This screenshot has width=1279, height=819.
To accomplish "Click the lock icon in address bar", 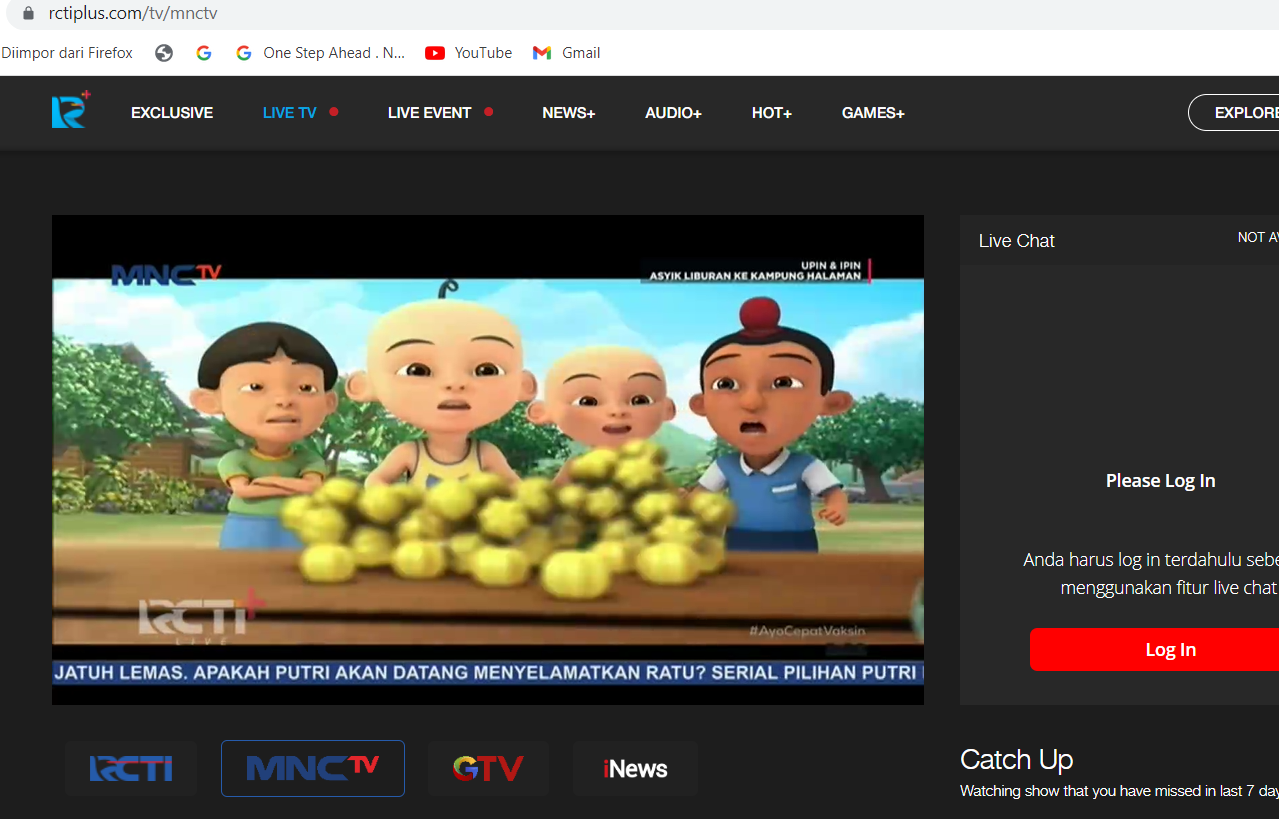I will pos(28,13).
